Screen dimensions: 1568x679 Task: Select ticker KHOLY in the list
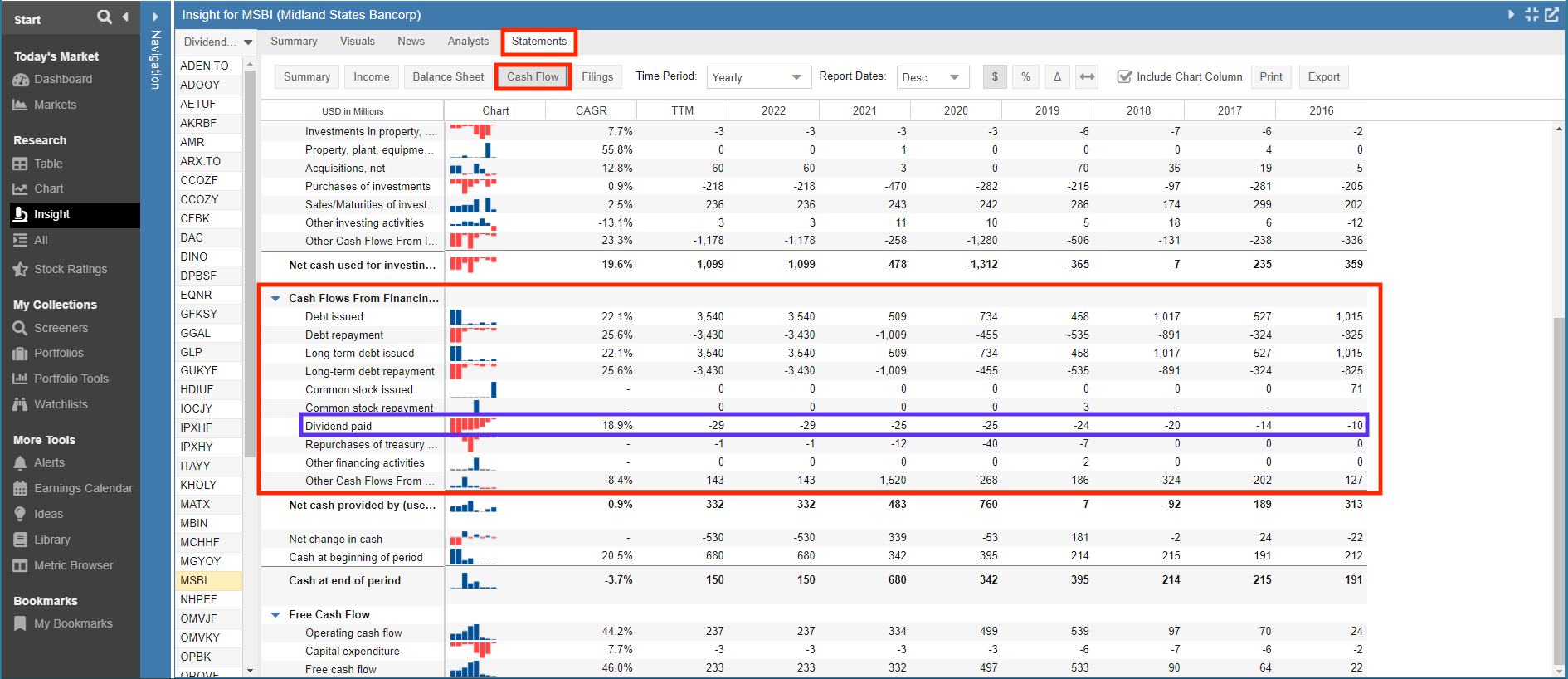tap(209, 485)
